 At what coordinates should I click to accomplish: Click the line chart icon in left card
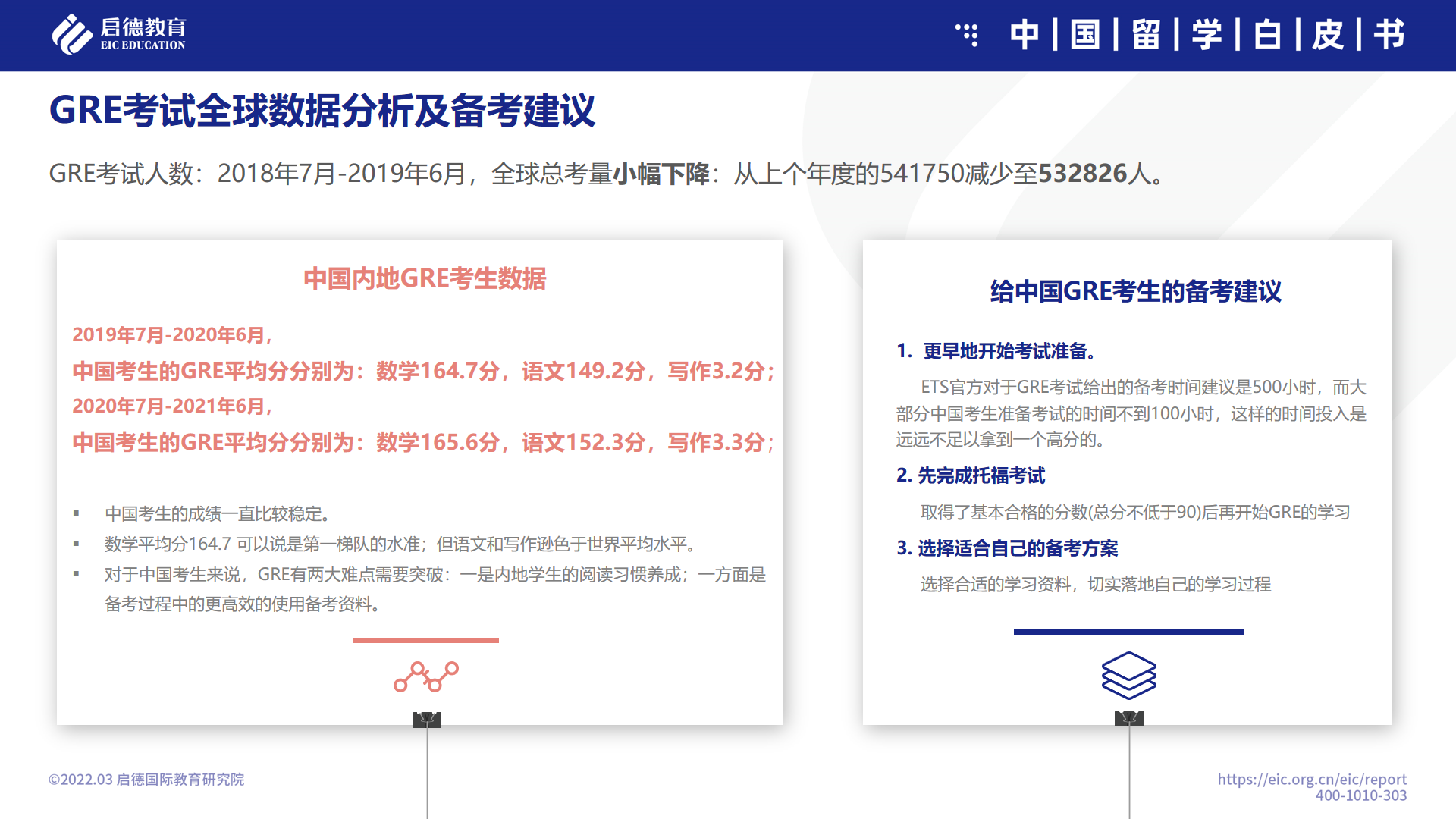click(x=426, y=676)
